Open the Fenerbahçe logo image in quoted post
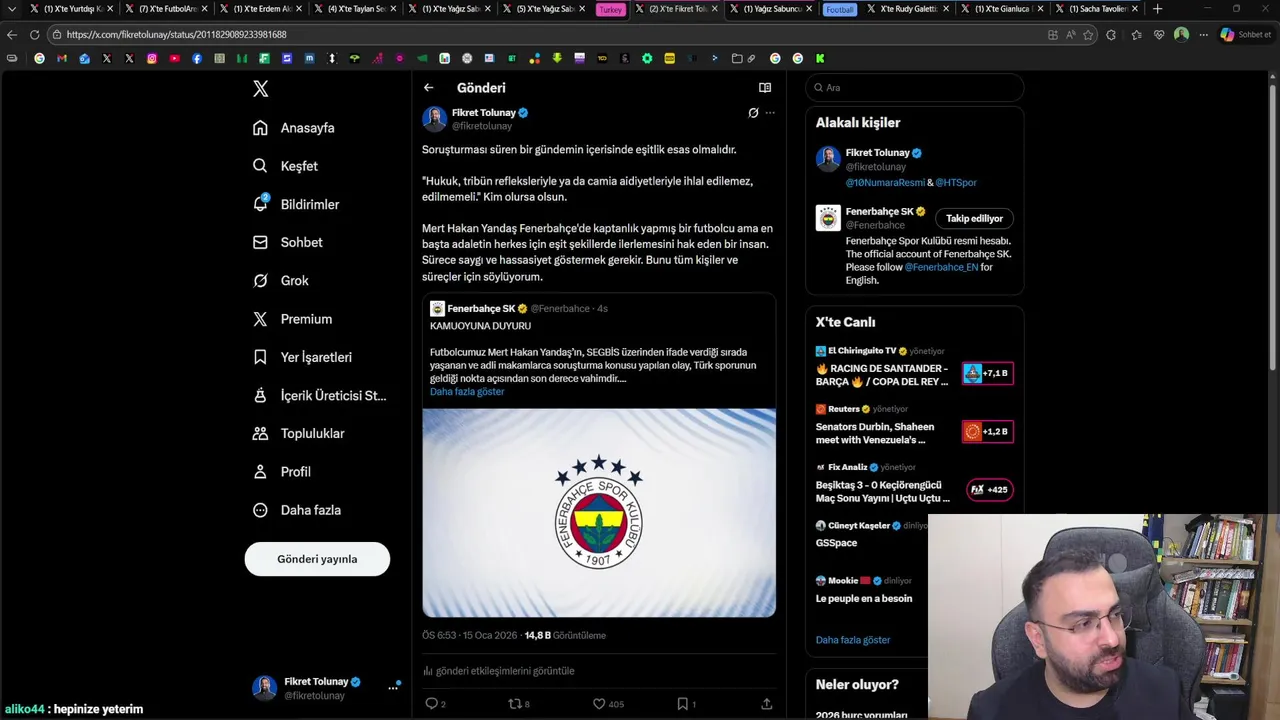The height and width of the screenshot is (720, 1280). point(599,513)
